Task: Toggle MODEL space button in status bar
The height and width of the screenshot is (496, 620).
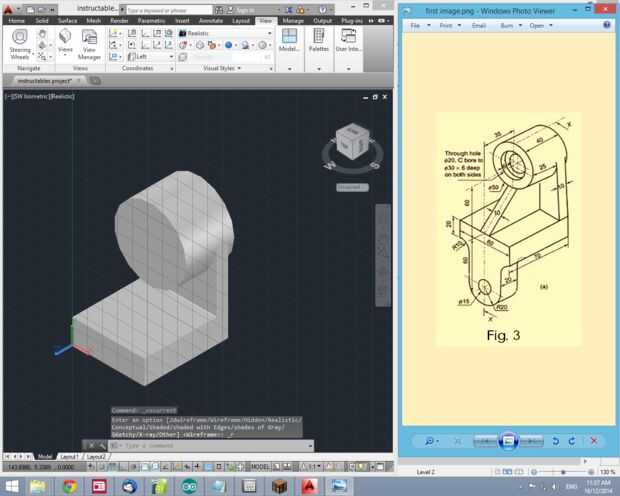Action: click(x=260, y=467)
